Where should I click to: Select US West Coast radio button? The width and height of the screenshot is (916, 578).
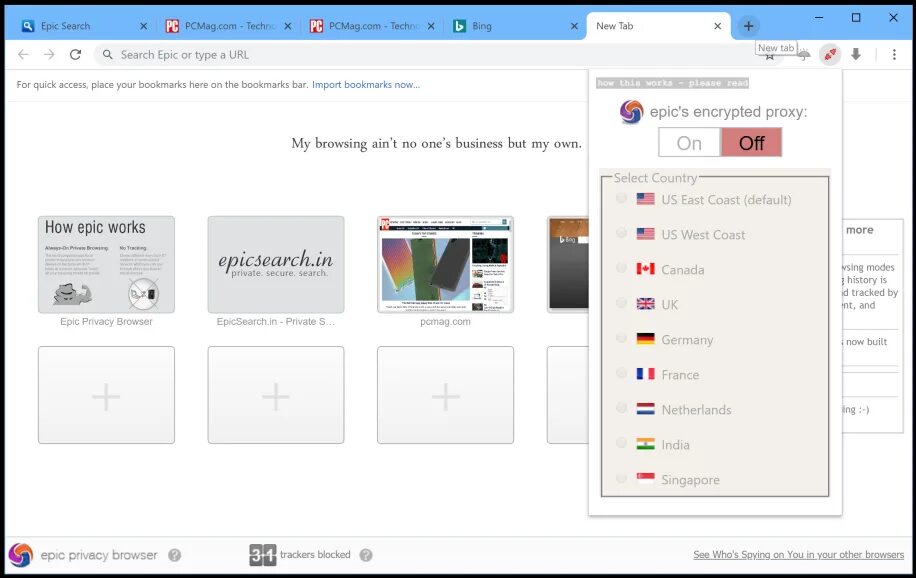(622, 233)
